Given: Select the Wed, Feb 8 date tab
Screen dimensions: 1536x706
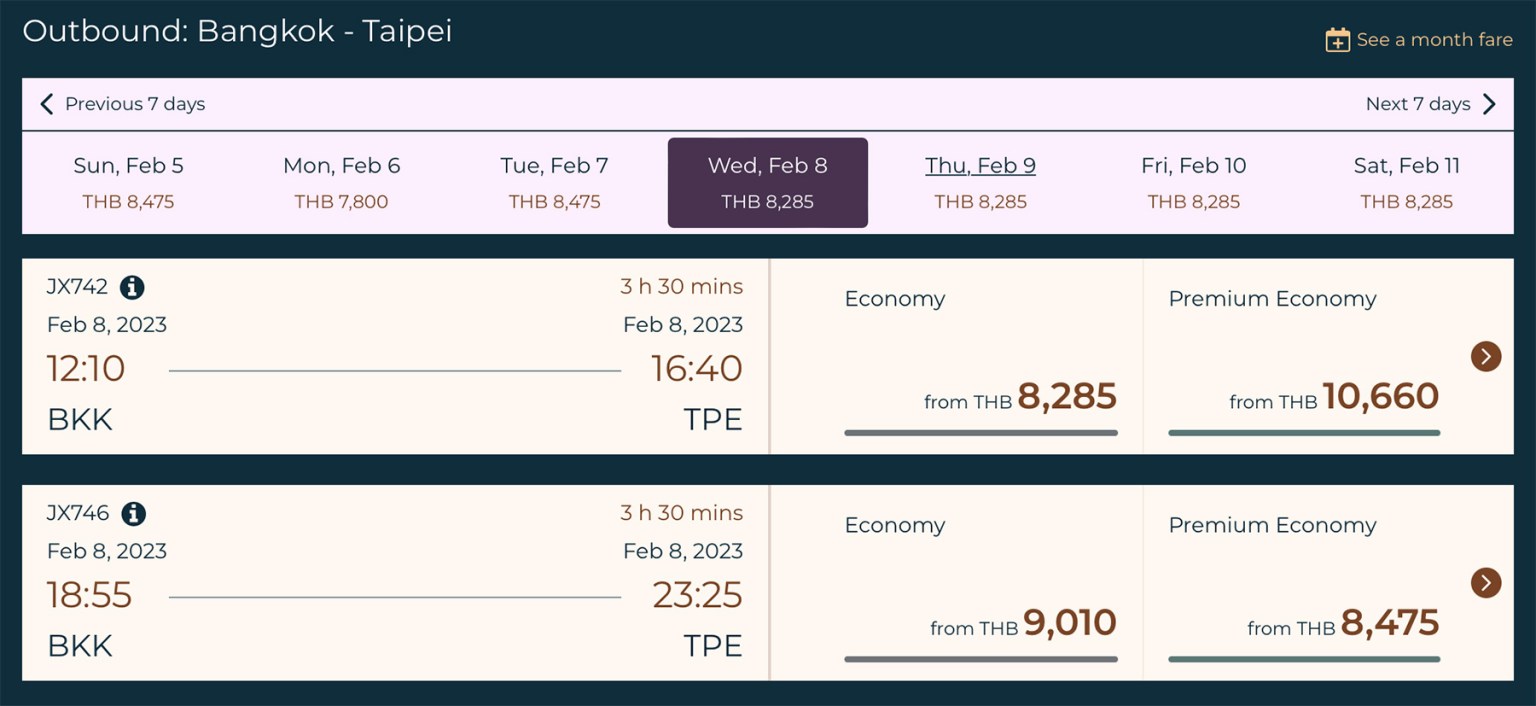Looking at the screenshot, I should [x=767, y=183].
